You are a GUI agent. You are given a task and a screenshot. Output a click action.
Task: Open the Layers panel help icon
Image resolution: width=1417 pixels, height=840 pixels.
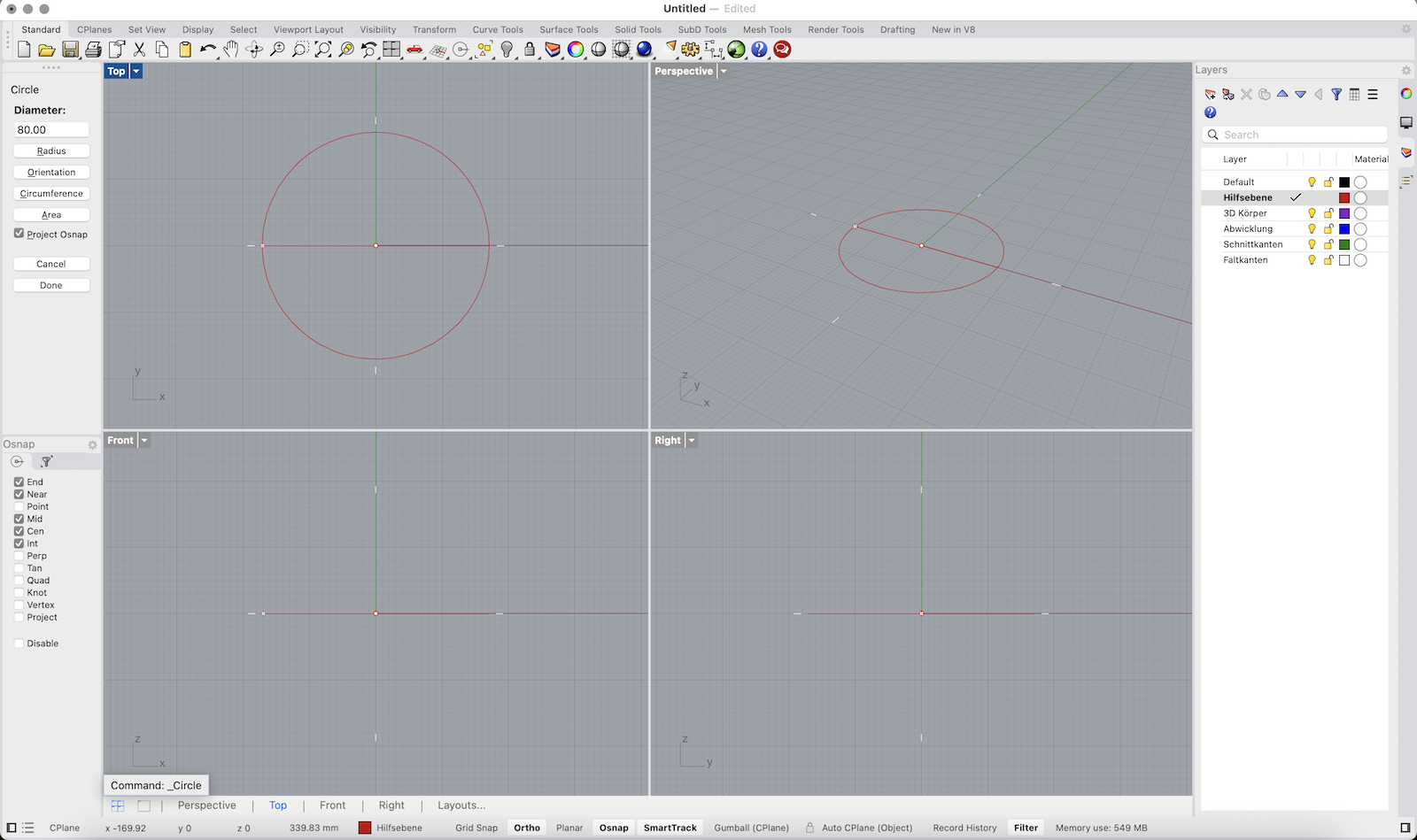pyautogui.click(x=1210, y=112)
